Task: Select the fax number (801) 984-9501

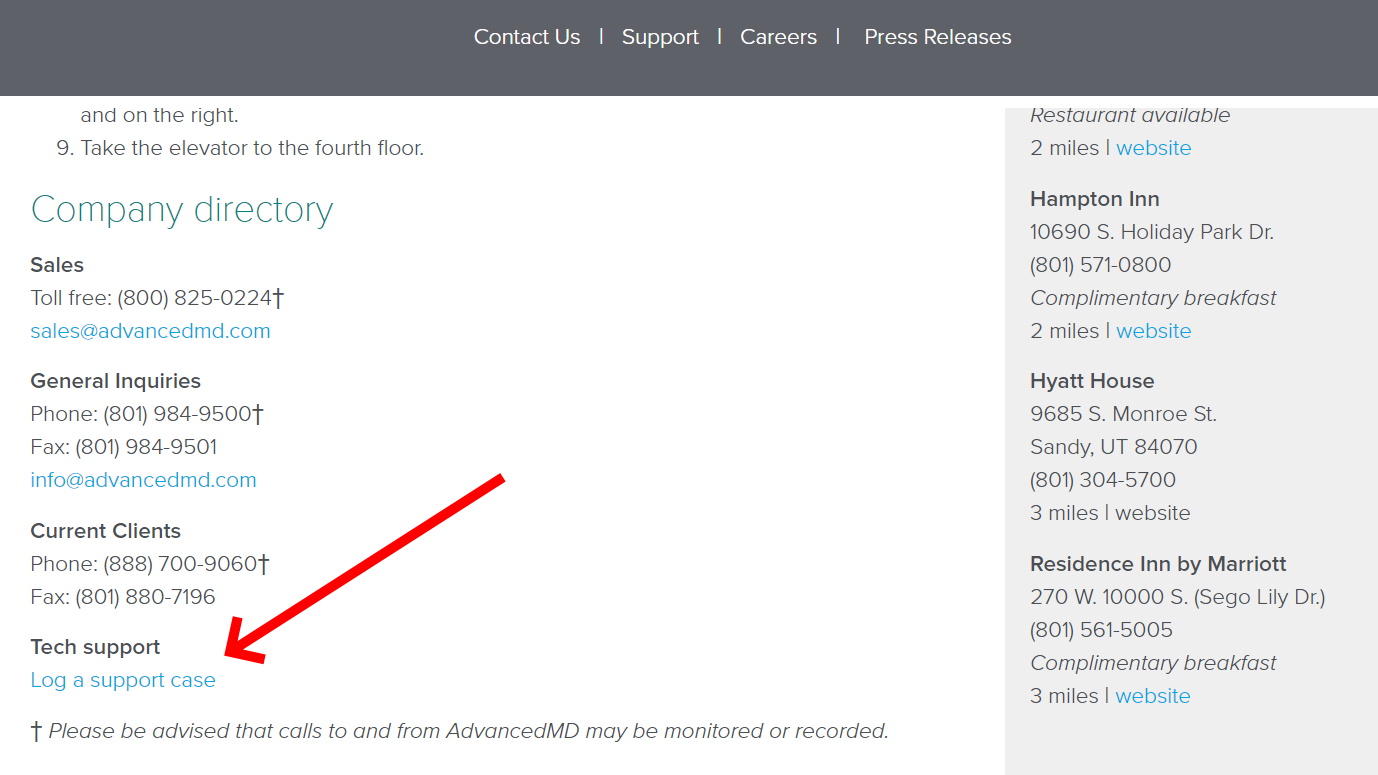Action: pos(146,447)
